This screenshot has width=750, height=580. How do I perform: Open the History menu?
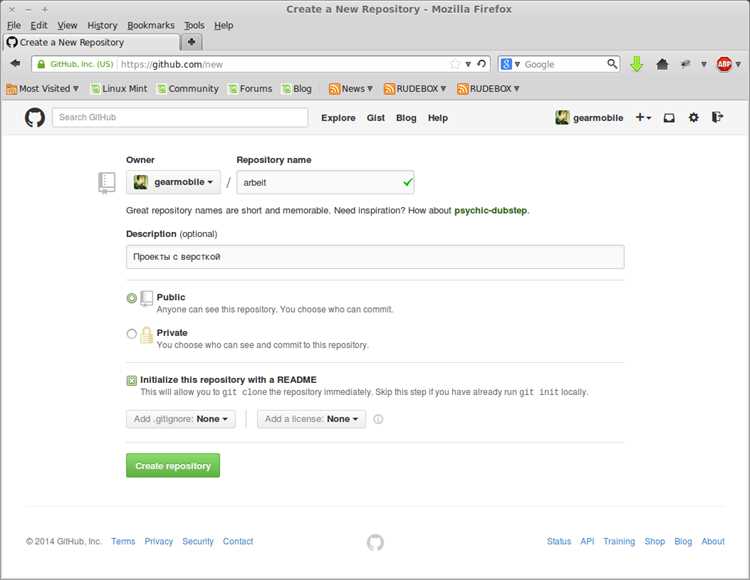click(x=102, y=25)
